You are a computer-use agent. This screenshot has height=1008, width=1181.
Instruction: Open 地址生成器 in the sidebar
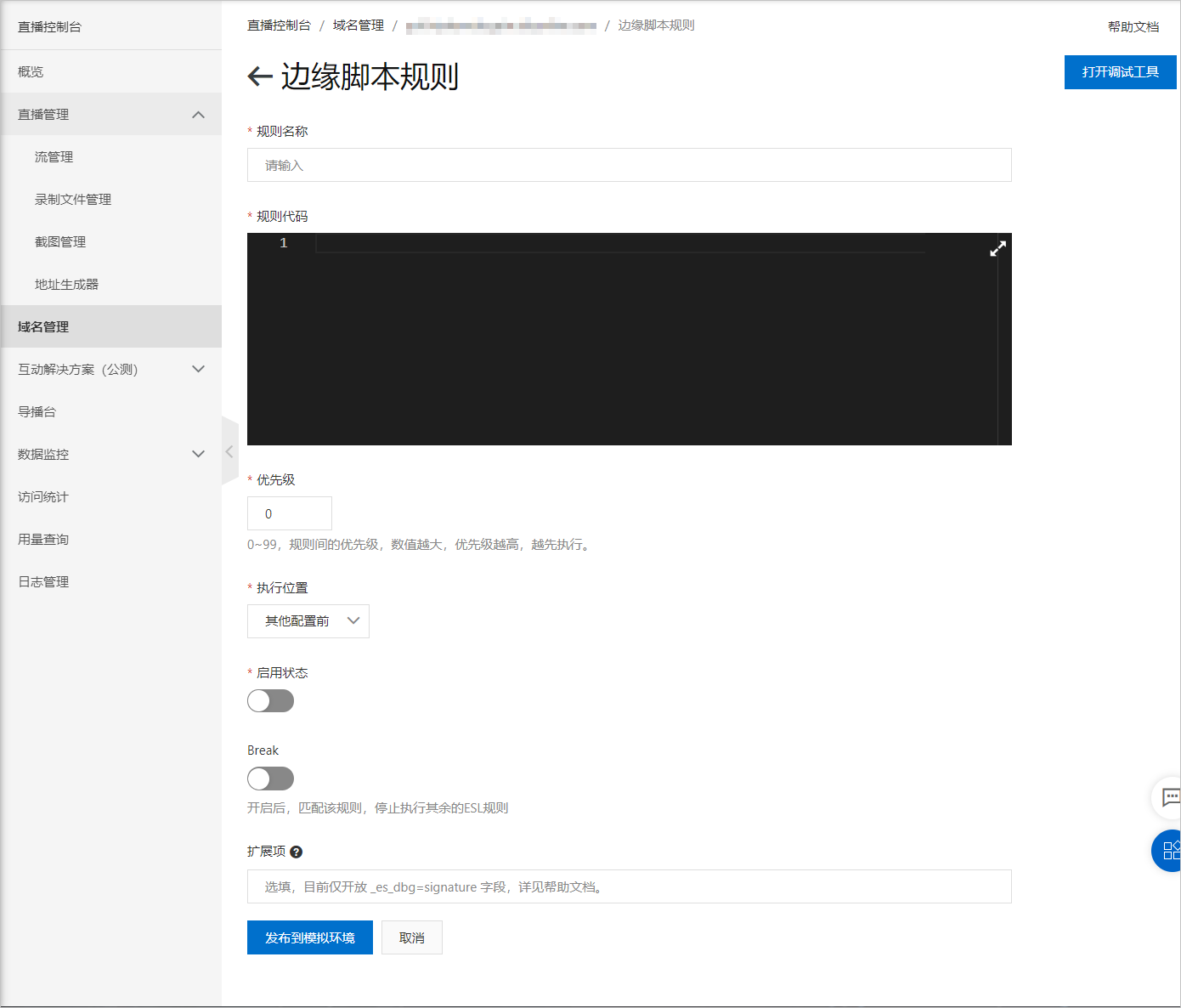point(110,284)
